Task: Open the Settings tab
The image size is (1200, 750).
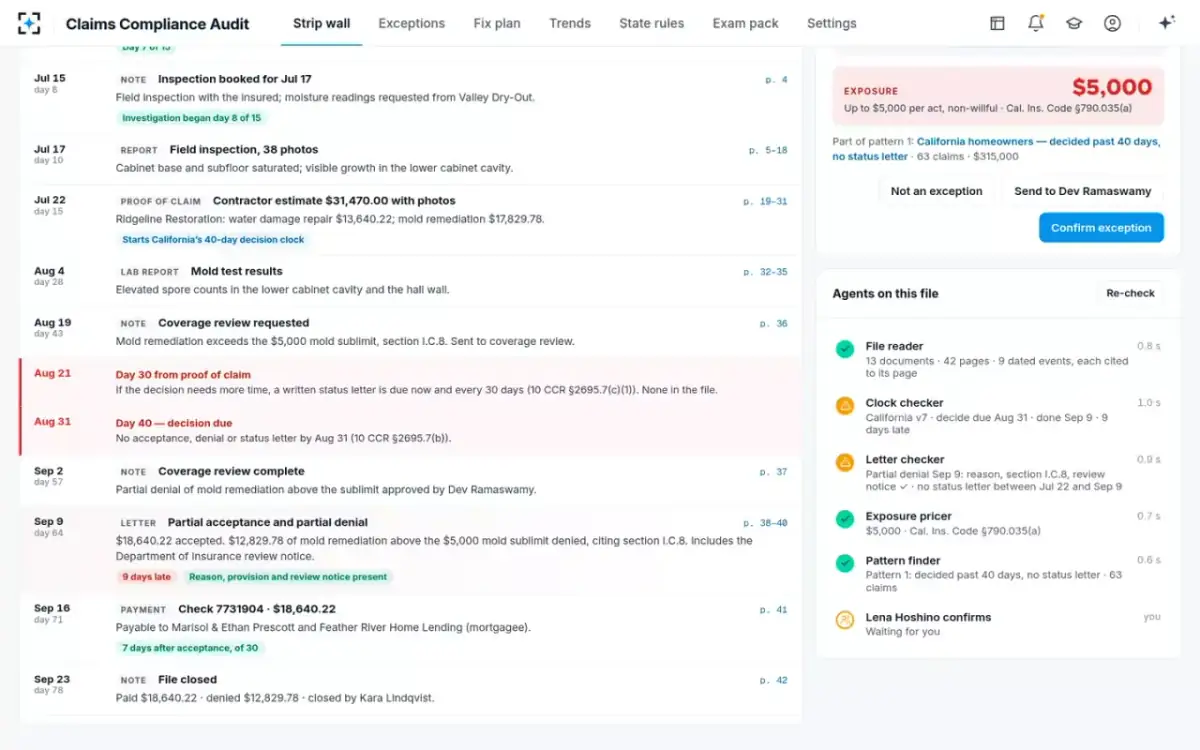Action: [832, 23]
